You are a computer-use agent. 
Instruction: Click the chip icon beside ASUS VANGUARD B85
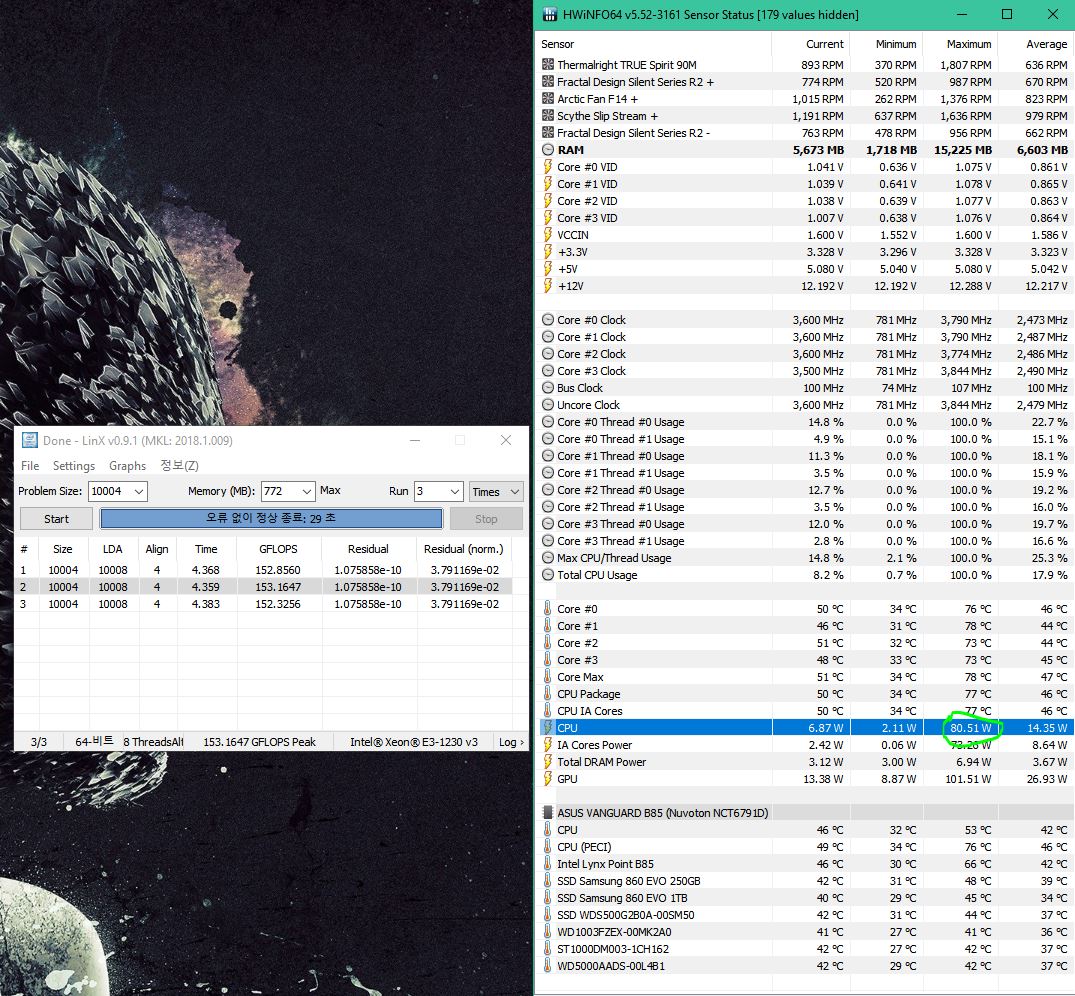(x=548, y=813)
